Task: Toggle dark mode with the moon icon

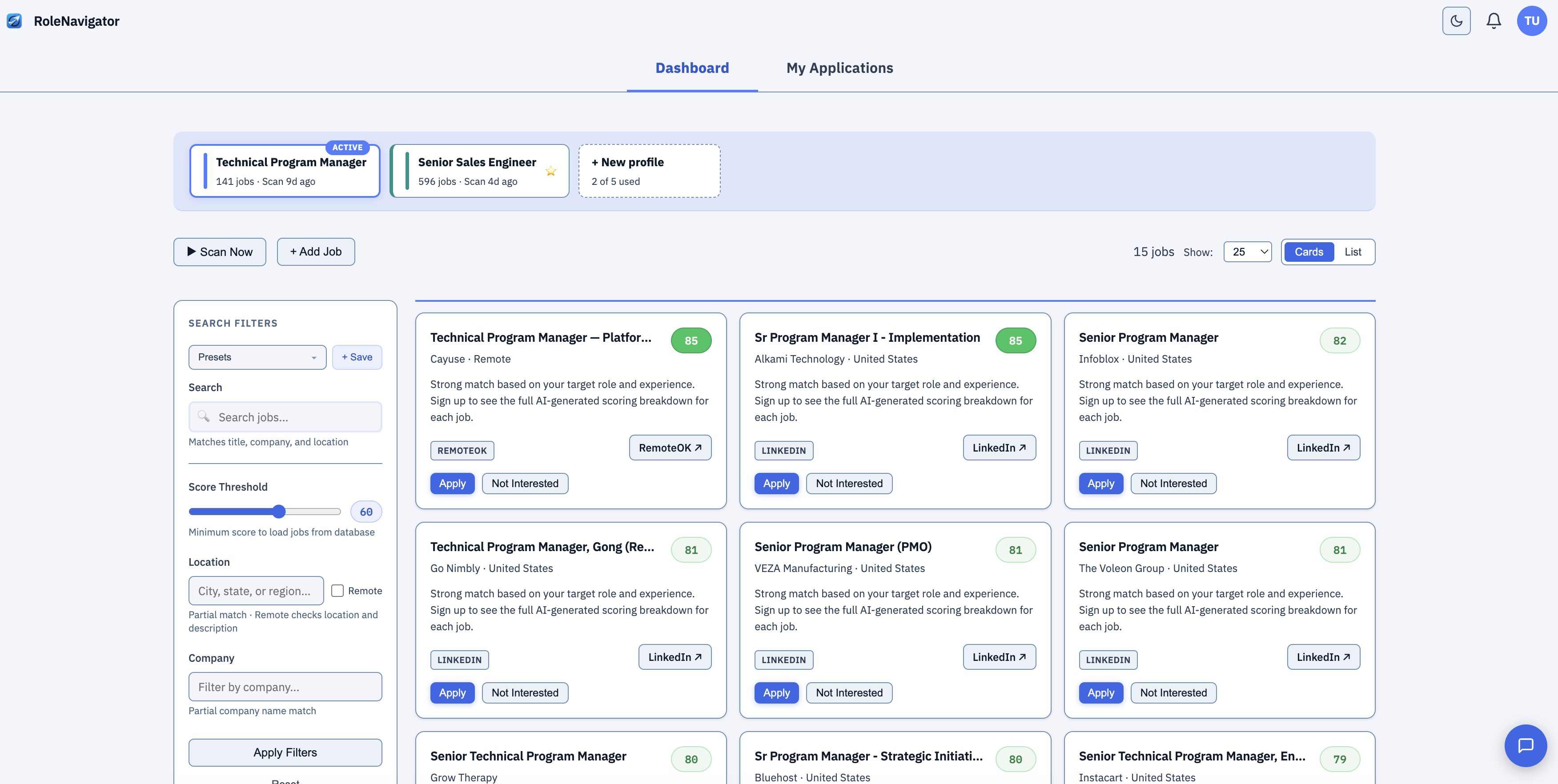Action: point(1456,21)
